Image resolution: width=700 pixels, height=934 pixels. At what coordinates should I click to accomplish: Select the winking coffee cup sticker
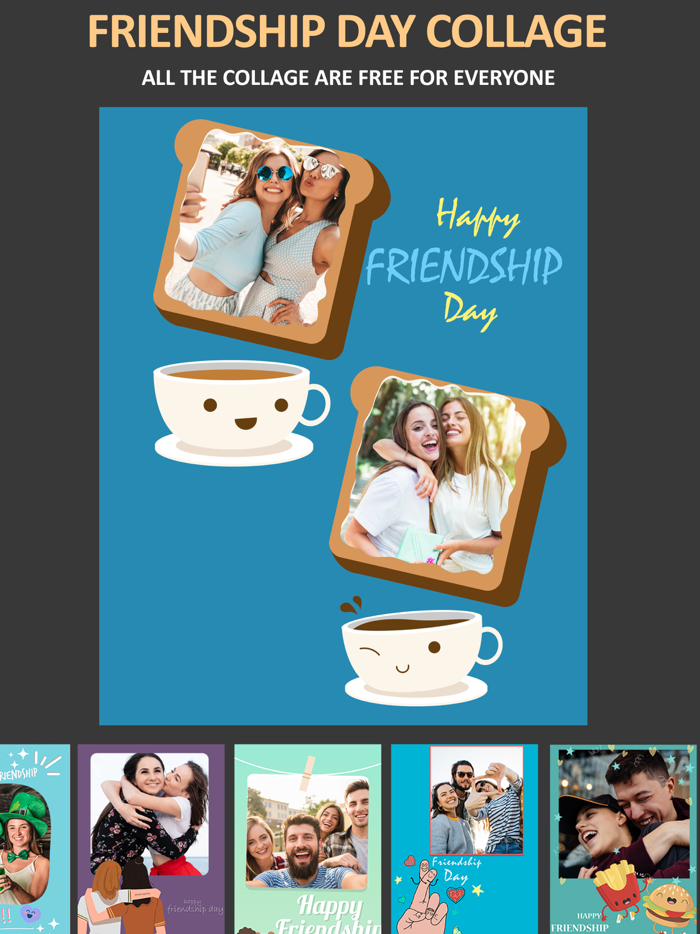click(x=421, y=651)
